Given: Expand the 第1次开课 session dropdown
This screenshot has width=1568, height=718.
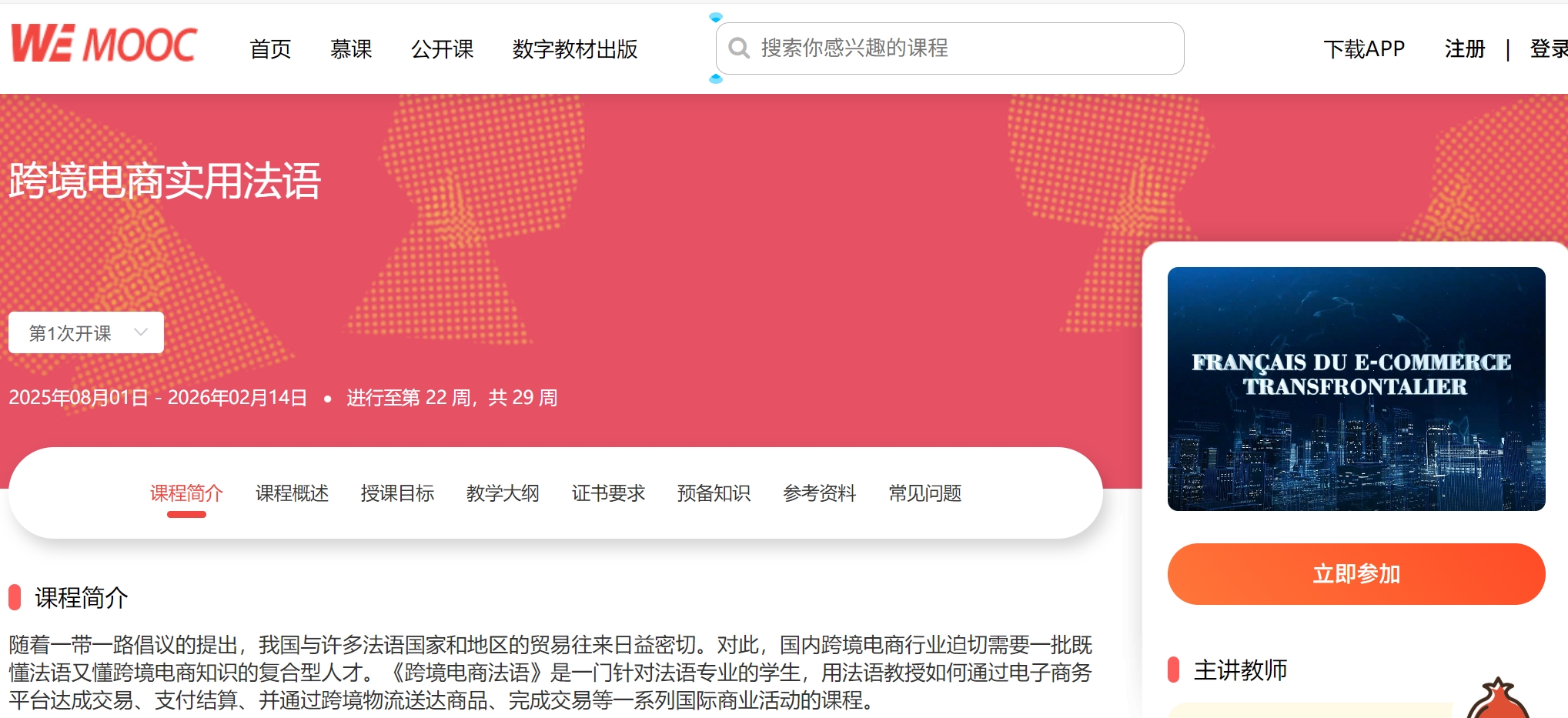Looking at the screenshot, I should pyautogui.click(x=85, y=332).
